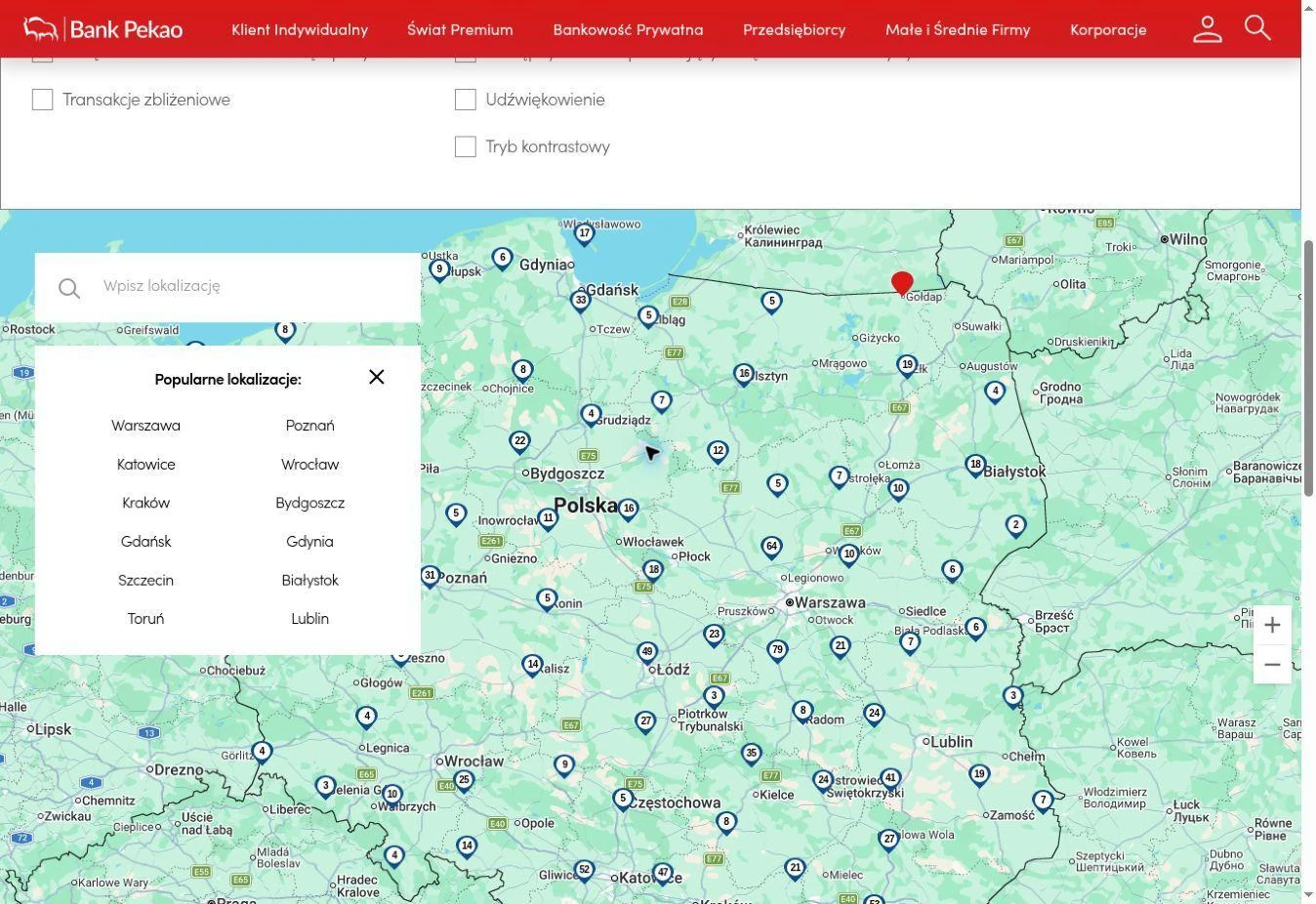Open Świat Premium menu
The height and width of the screenshot is (904, 1316).
coord(460,29)
